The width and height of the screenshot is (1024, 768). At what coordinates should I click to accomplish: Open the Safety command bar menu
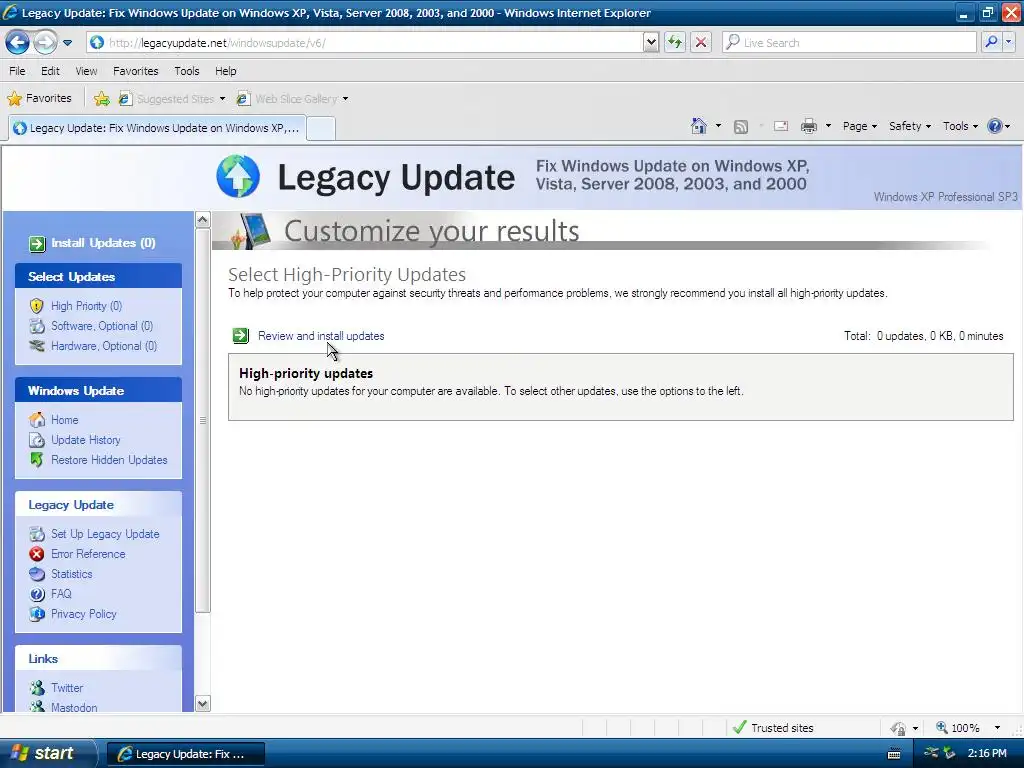(910, 126)
